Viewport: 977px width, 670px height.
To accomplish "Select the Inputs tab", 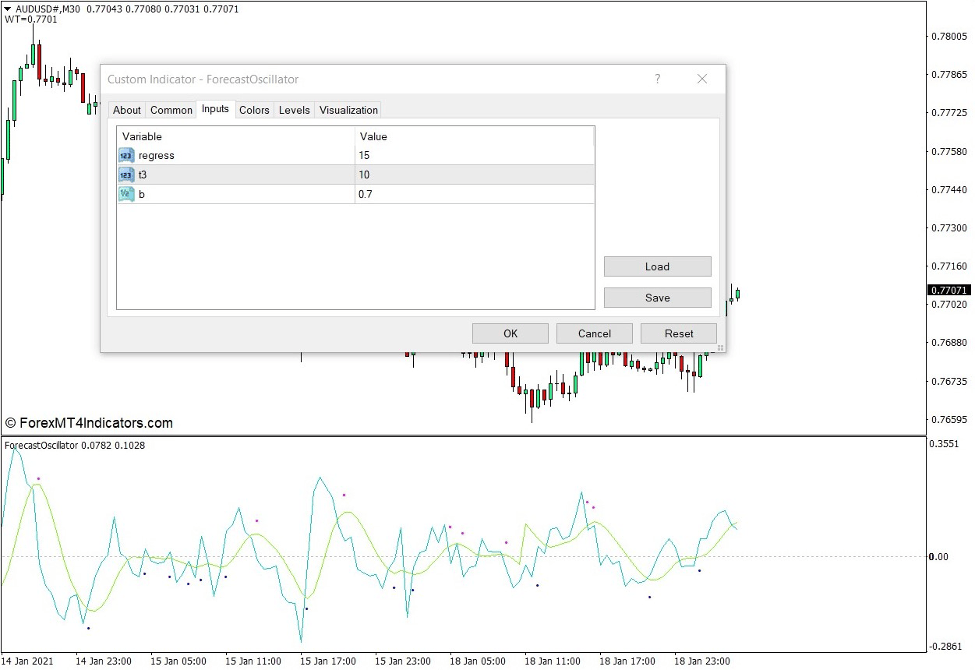I will click(215, 110).
